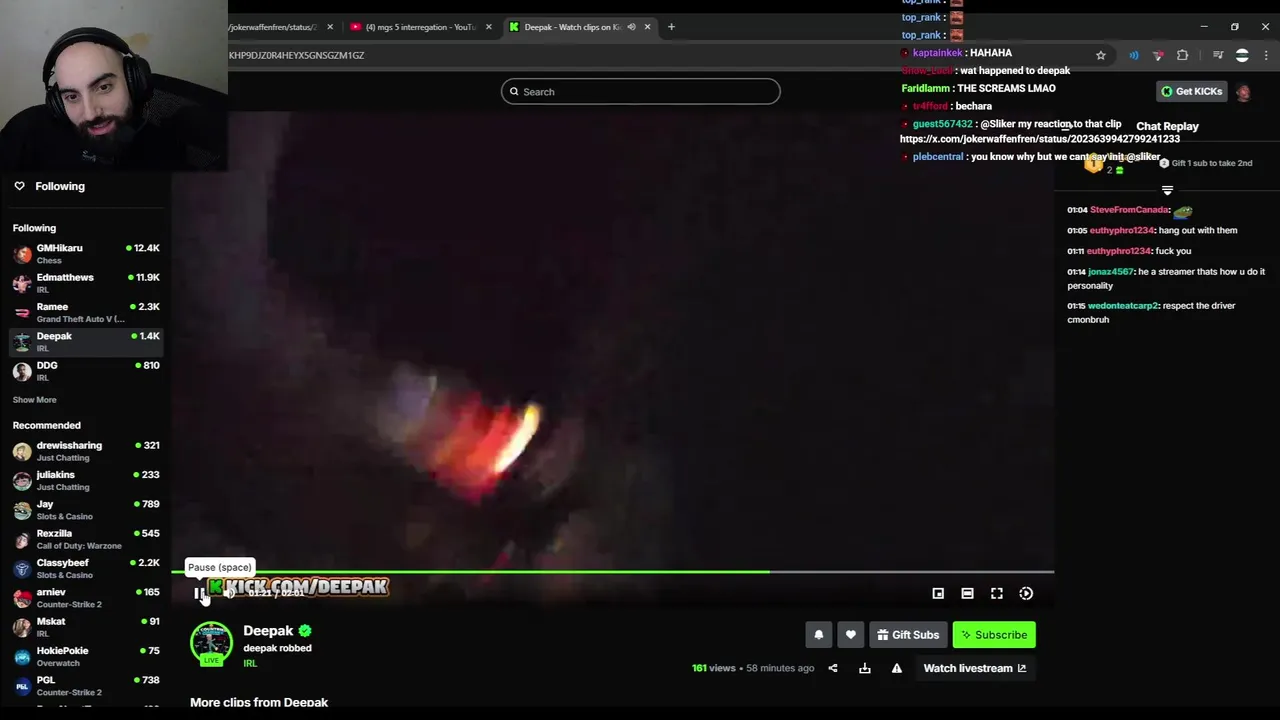Open Classybeef recommended channel

(86, 568)
